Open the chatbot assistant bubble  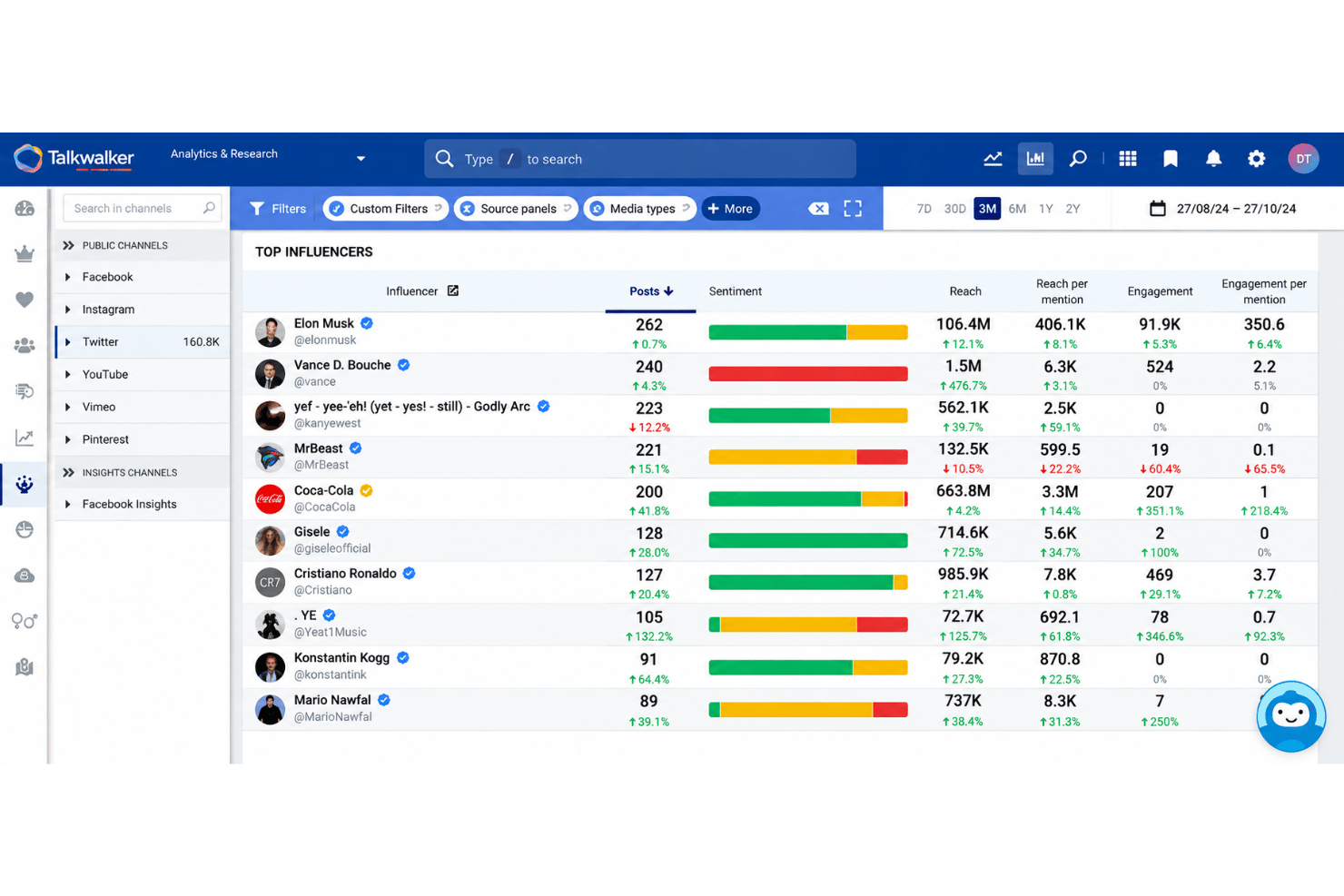(1290, 716)
